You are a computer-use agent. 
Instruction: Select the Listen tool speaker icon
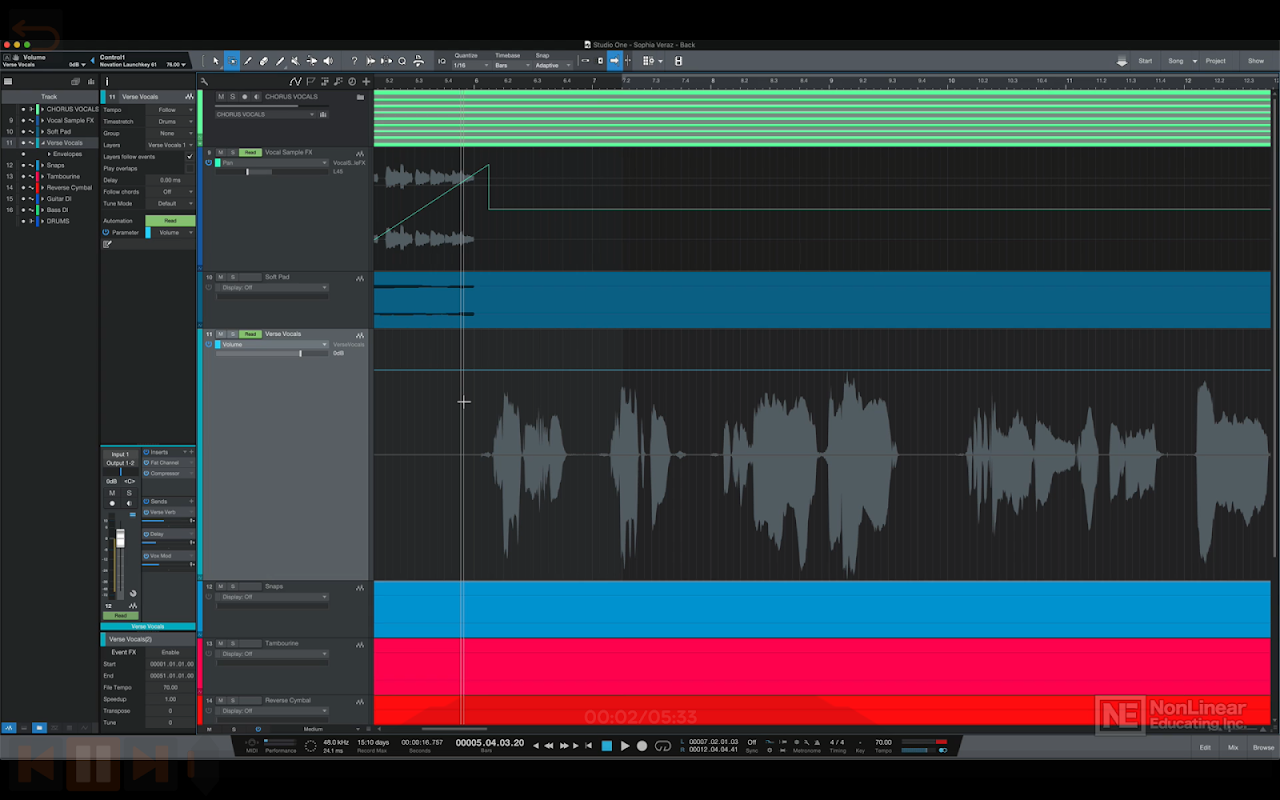point(327,61)
